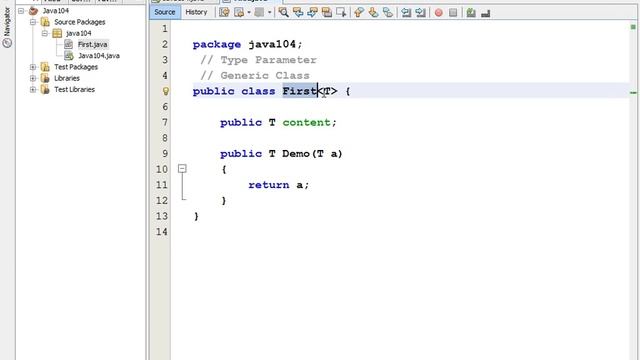This screenshot has width=640, height=360.
Task: Click the 'content' field name
Action: click(x=306, y=122)
